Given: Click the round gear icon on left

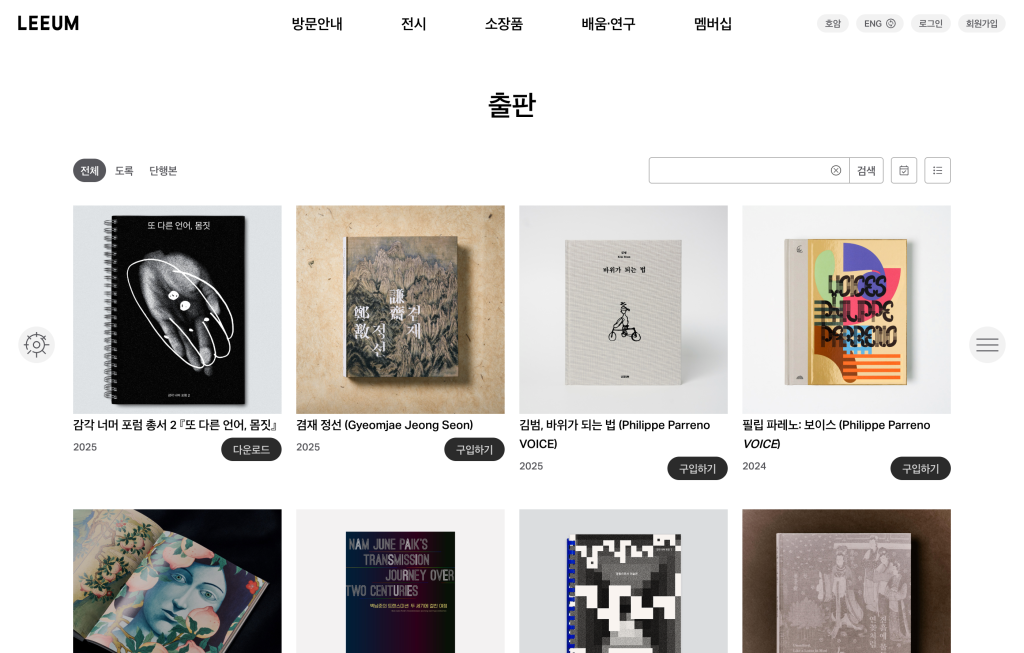Looking at the screenshot, I should tap(37, 345).
